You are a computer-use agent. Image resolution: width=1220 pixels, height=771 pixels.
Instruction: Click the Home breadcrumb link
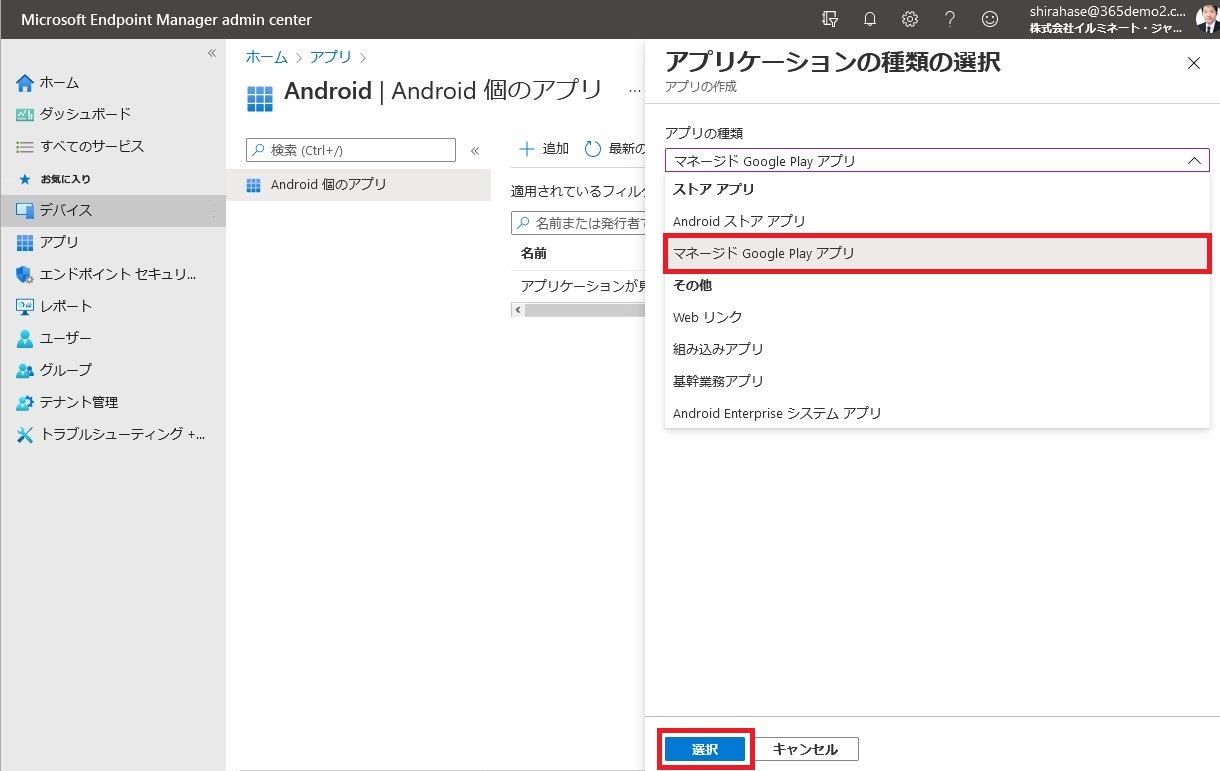coord(266,57)
